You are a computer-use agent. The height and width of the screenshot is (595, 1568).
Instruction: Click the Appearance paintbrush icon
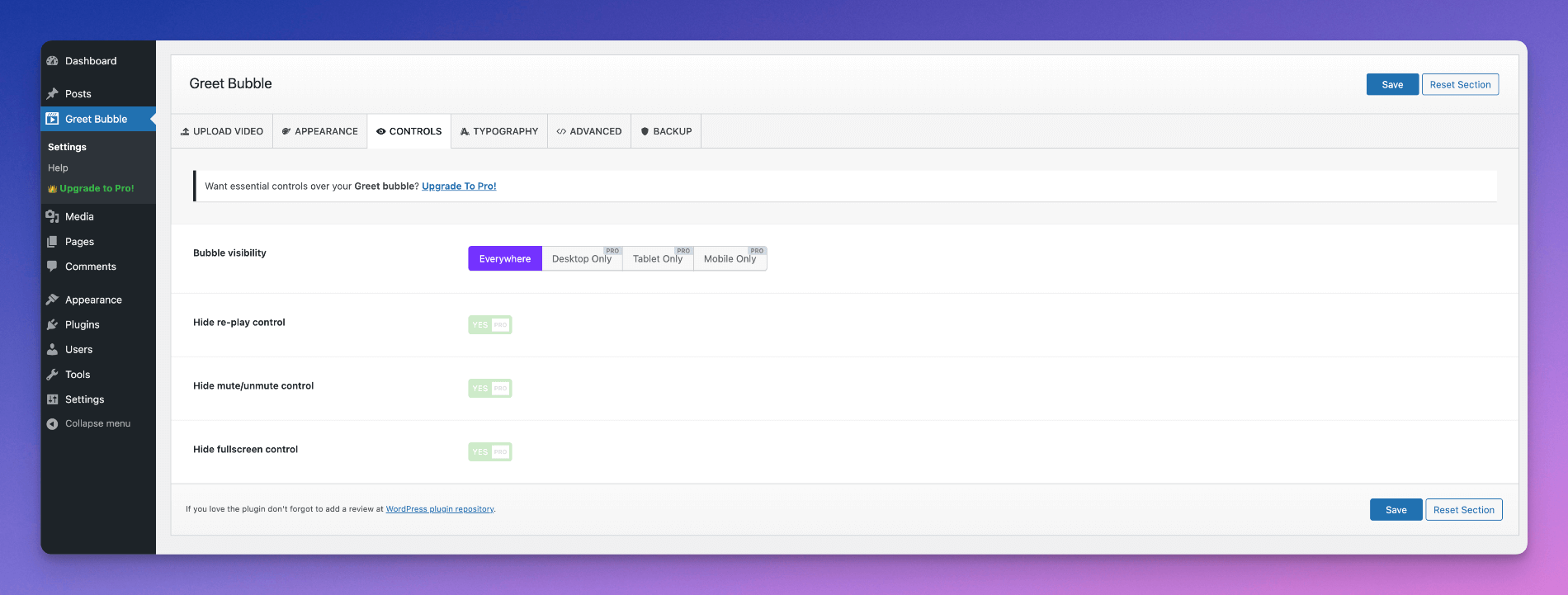(53, 300)
